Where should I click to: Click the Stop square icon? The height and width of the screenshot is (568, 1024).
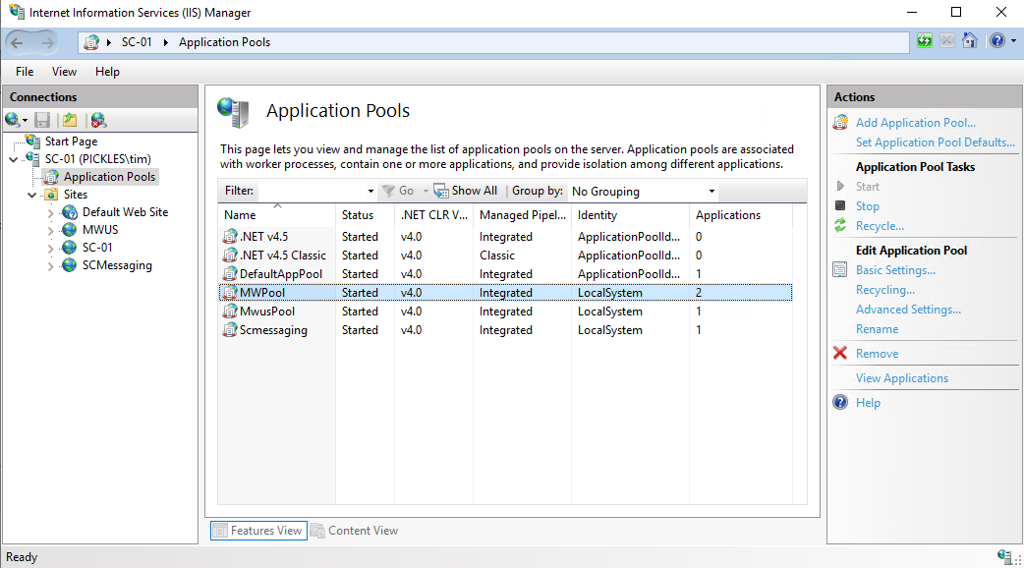(x=840, y=206)
